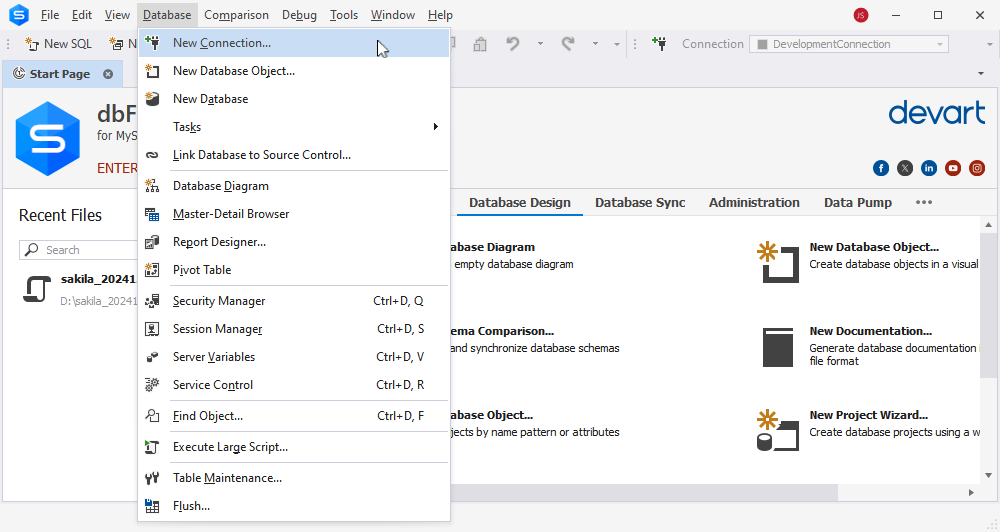Click the New Project Wizard icon
This screenshot has height=532, width=1000.
coord(777,431)
